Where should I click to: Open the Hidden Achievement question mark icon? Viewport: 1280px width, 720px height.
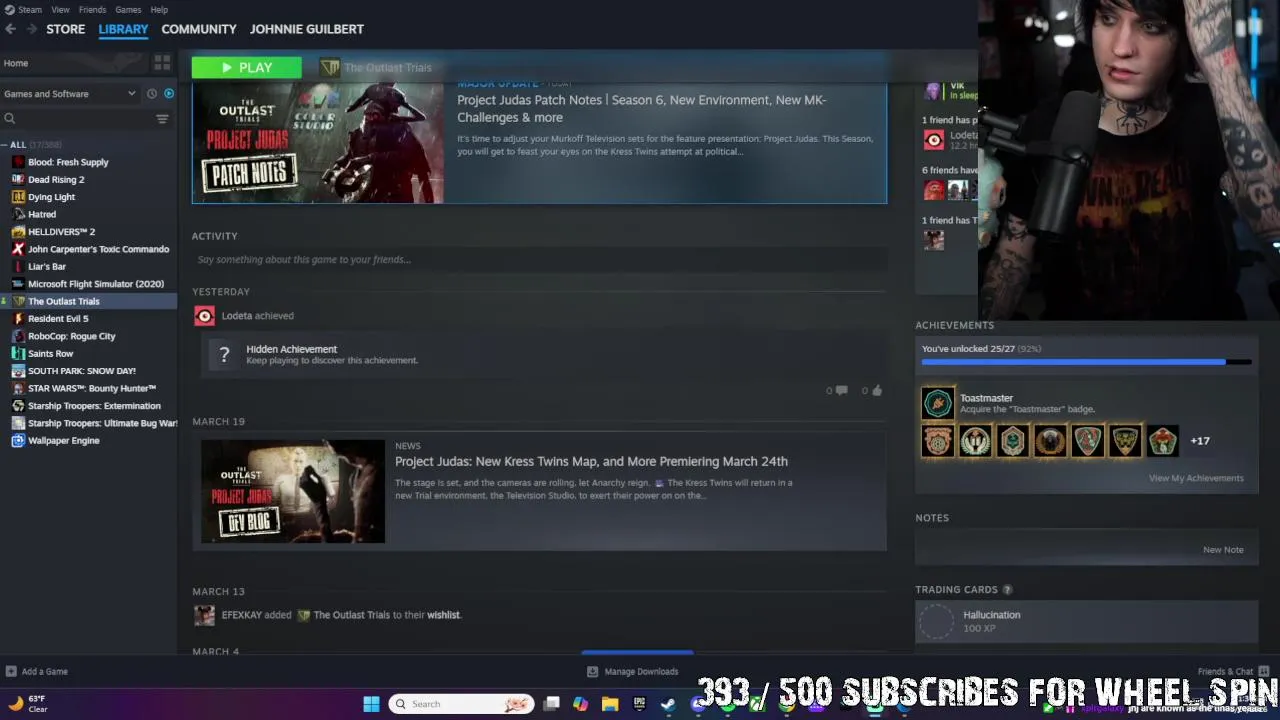224,355
